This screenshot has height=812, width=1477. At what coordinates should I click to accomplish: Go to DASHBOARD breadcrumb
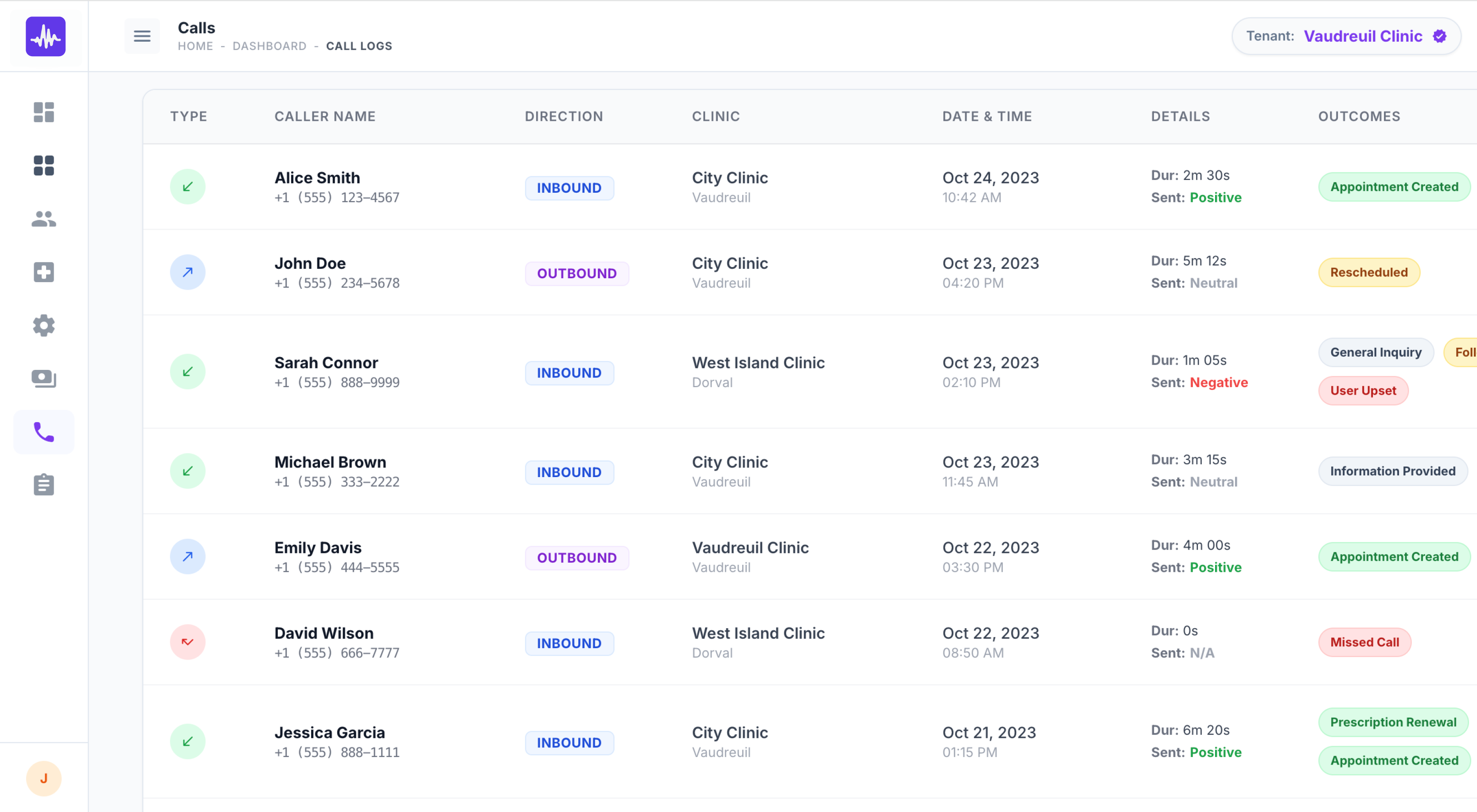(269, 47)
